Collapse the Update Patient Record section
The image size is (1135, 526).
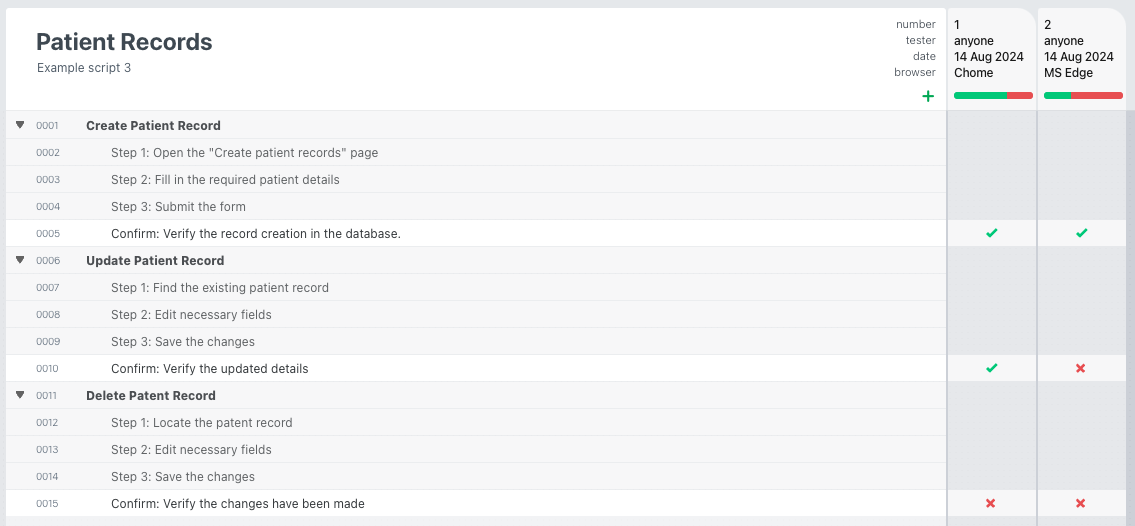[x=20, y=260]
